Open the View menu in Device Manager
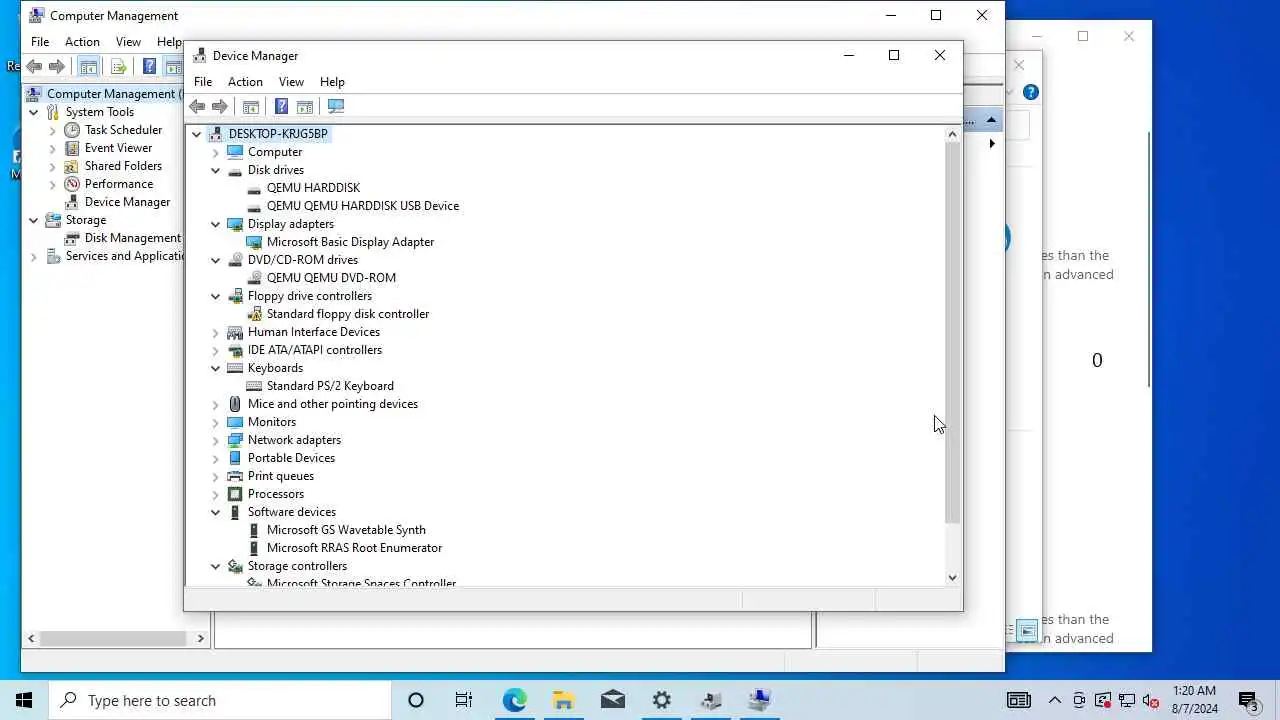Image resolution: width=1280 pixels, height=720 pixels. (x=291, y=82)
